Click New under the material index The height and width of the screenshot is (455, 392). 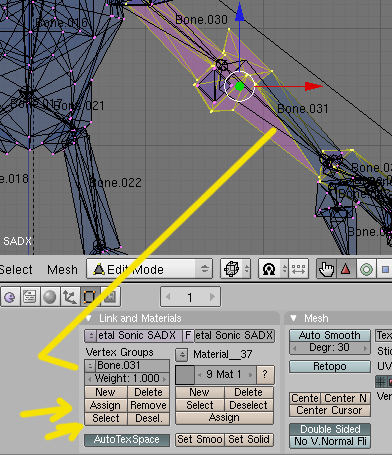[x=199, y=392]
